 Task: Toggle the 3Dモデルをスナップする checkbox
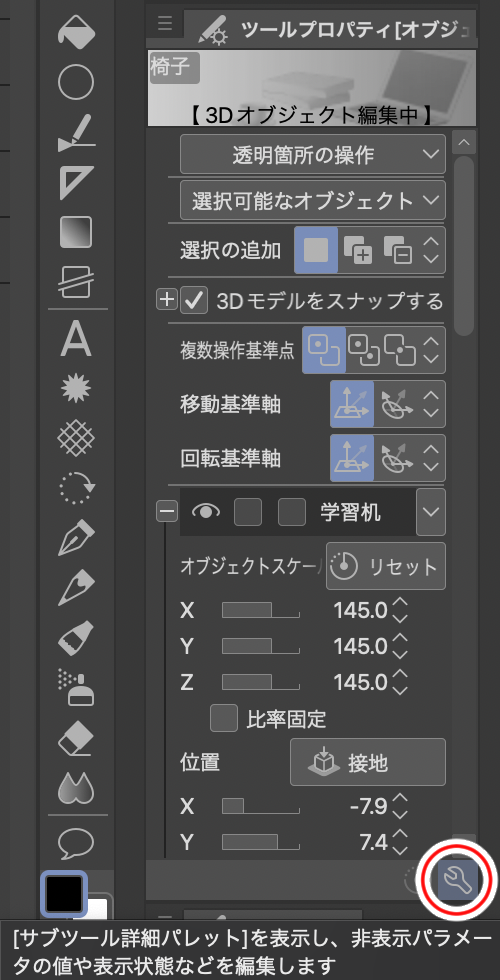(x=194, y=301)
